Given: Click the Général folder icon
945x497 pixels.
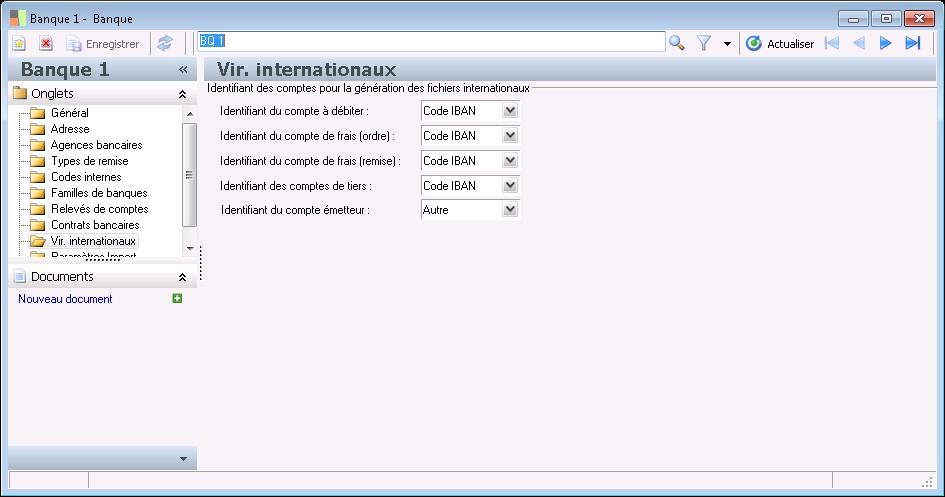Looking at the screenshot, I should [x=38, y=113].
